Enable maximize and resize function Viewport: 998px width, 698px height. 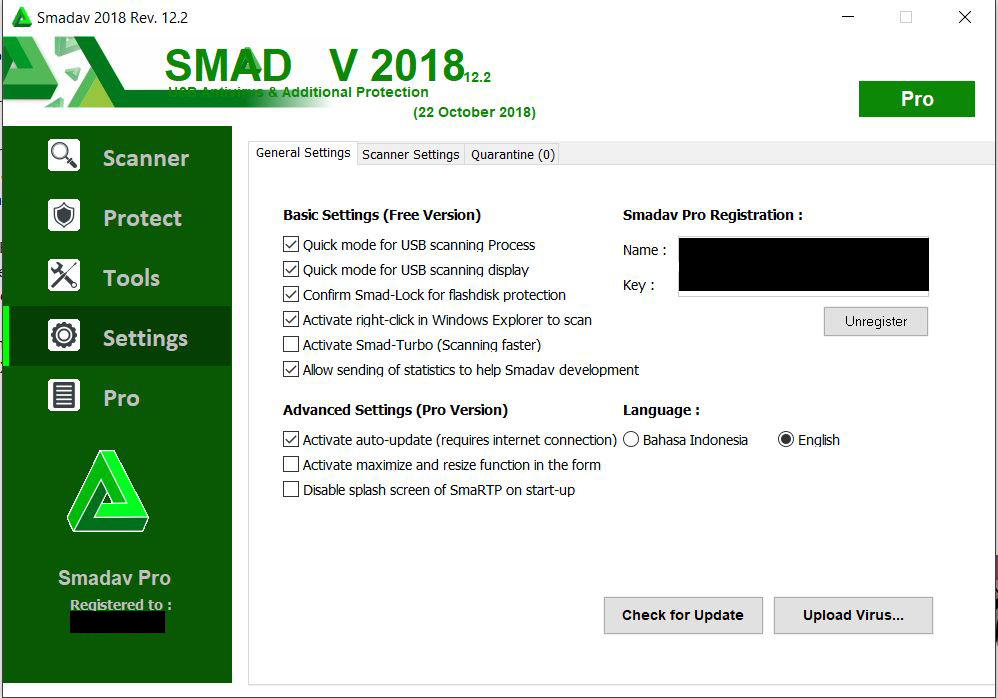291,464
